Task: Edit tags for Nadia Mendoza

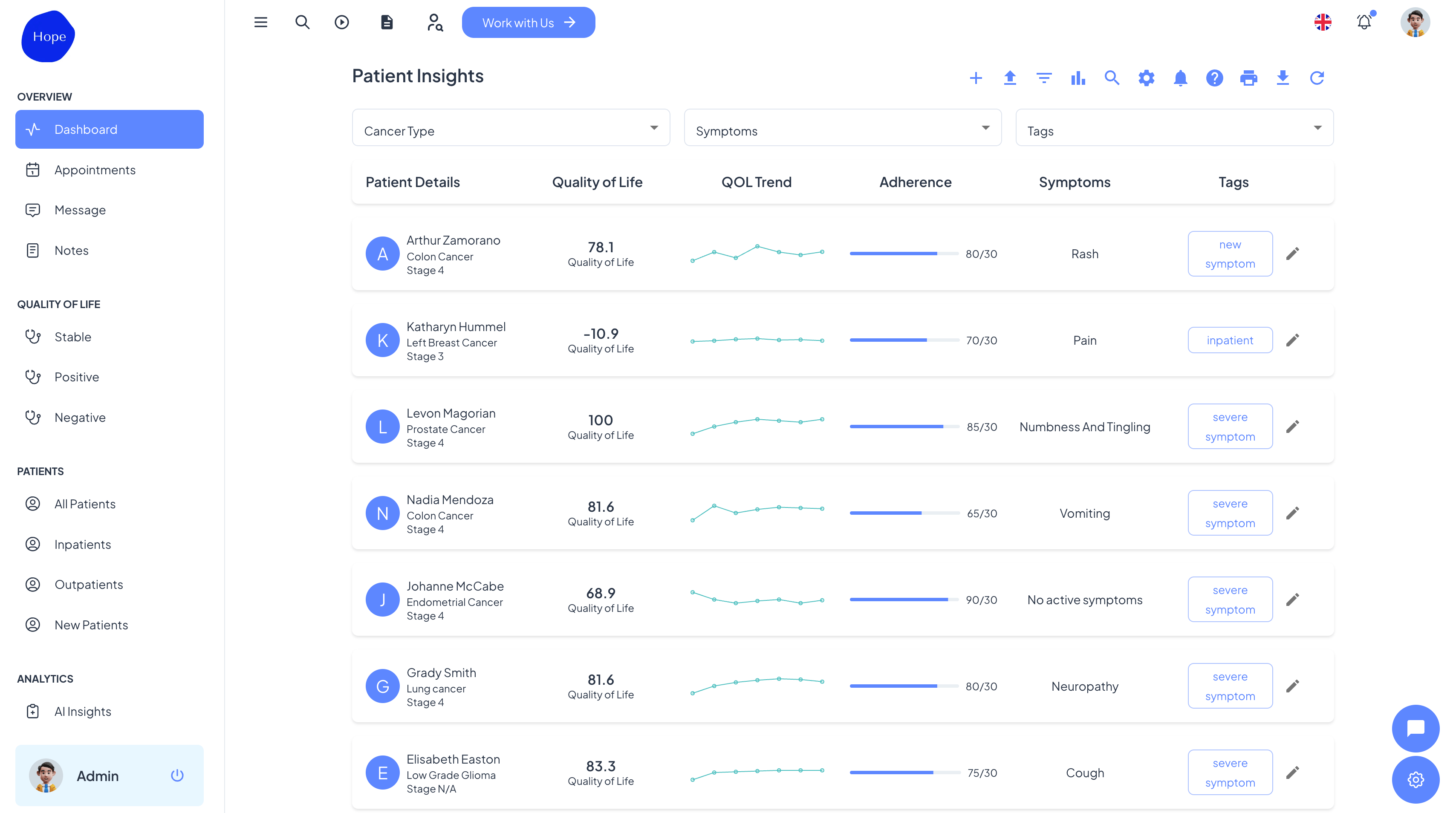Action: pos(1293,513)
